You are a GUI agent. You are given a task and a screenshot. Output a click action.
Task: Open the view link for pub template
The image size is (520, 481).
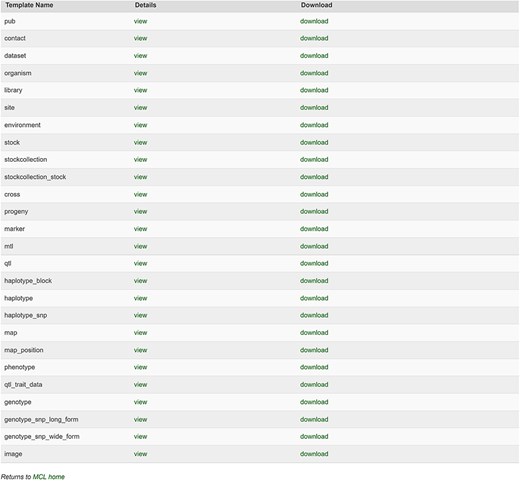click(x=140, y=21)
